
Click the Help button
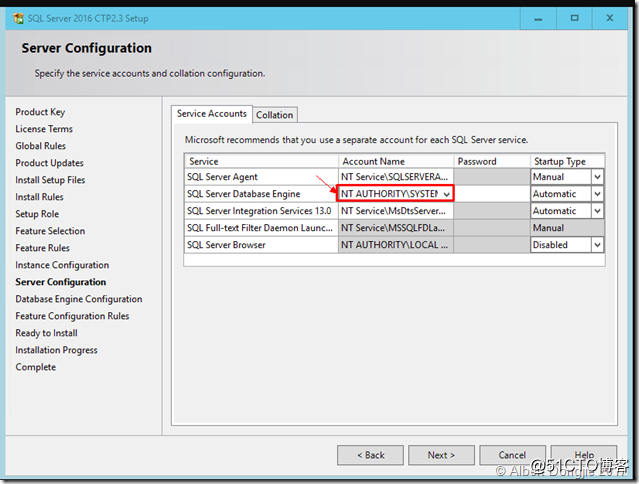point(584,455)
